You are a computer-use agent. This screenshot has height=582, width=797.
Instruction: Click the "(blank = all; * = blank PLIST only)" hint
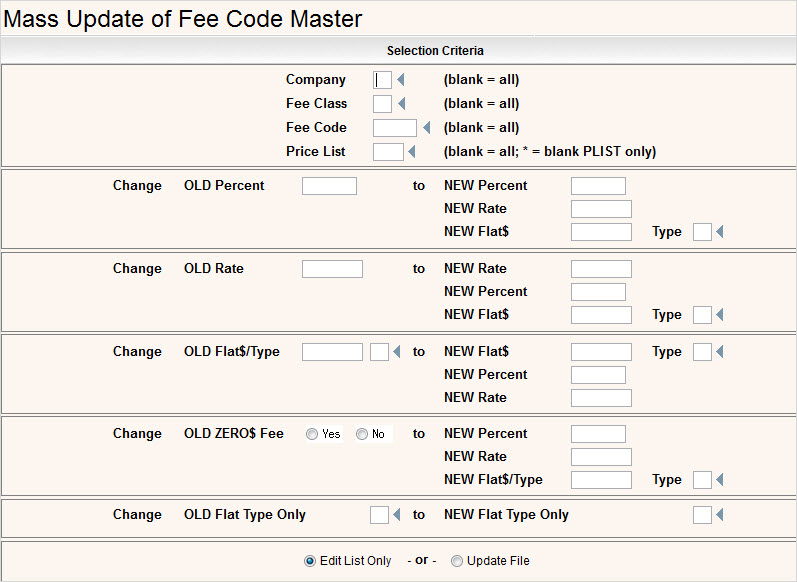pos(550,151)
